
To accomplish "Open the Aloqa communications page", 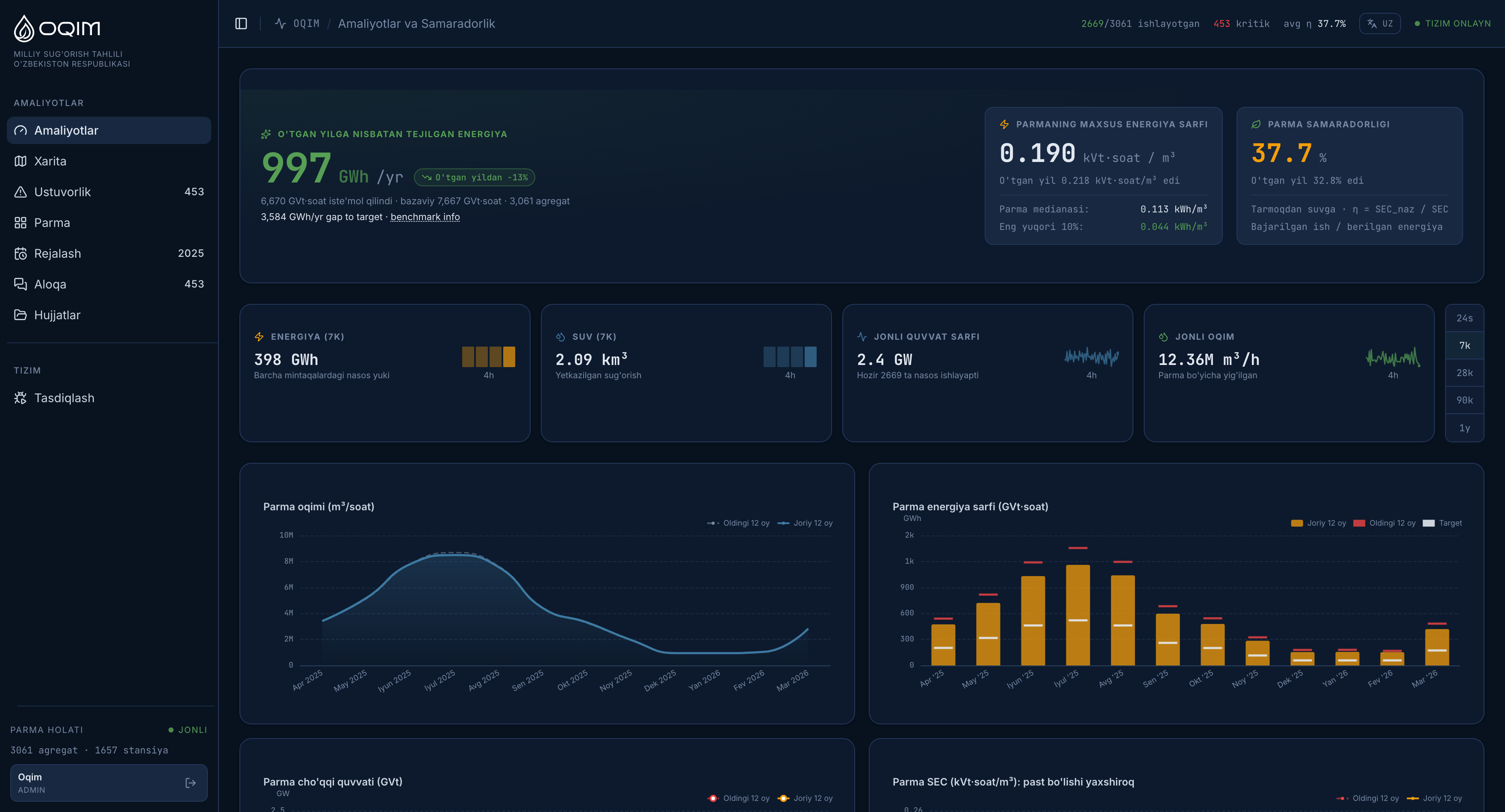I will click(109, 284).
